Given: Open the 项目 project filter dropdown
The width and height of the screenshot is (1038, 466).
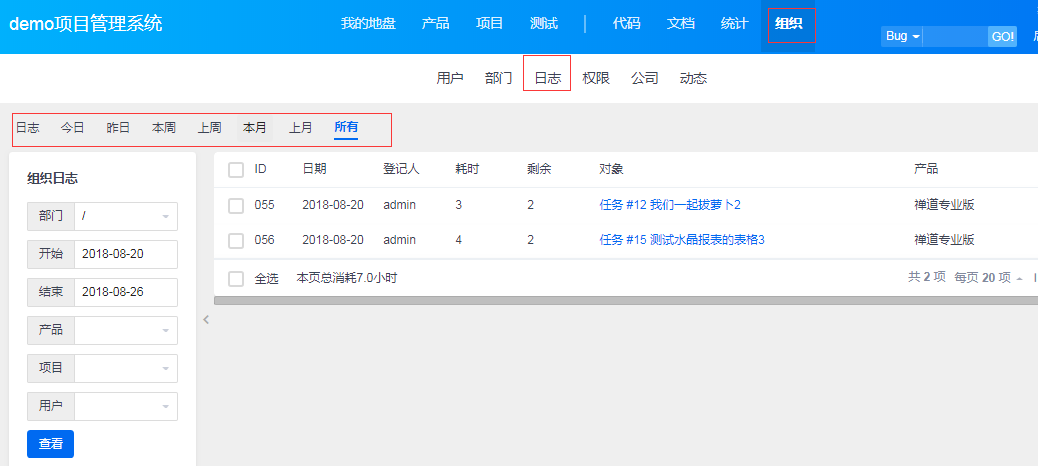Looking at the screenshot, I should 126,368.
